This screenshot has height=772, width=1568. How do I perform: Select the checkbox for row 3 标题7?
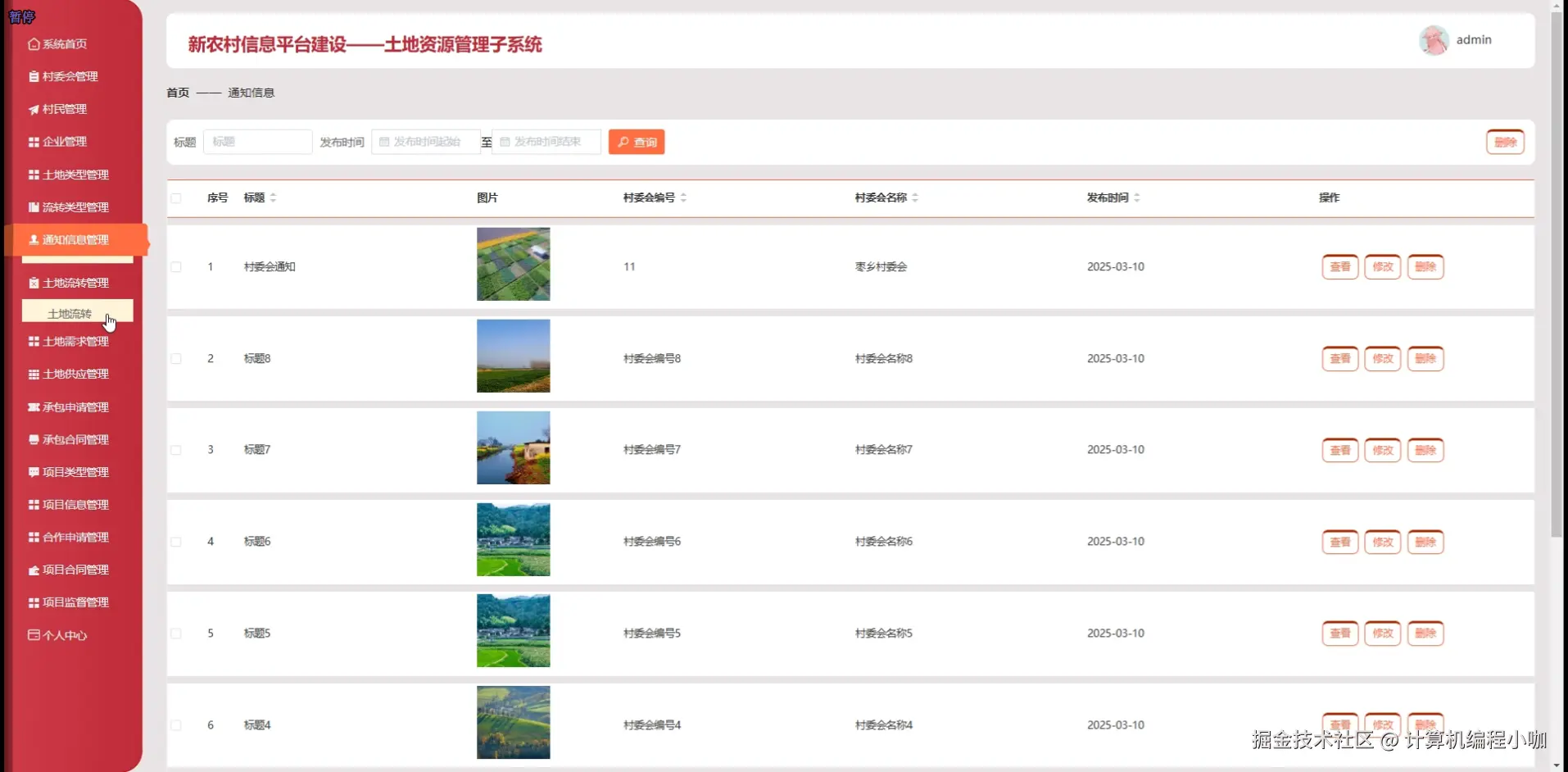click(x=176, y=449)
